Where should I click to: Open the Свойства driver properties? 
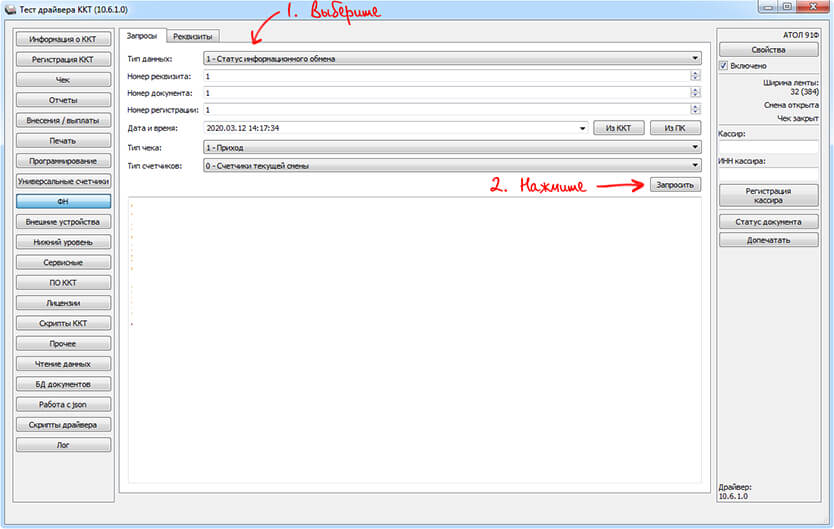768,49
